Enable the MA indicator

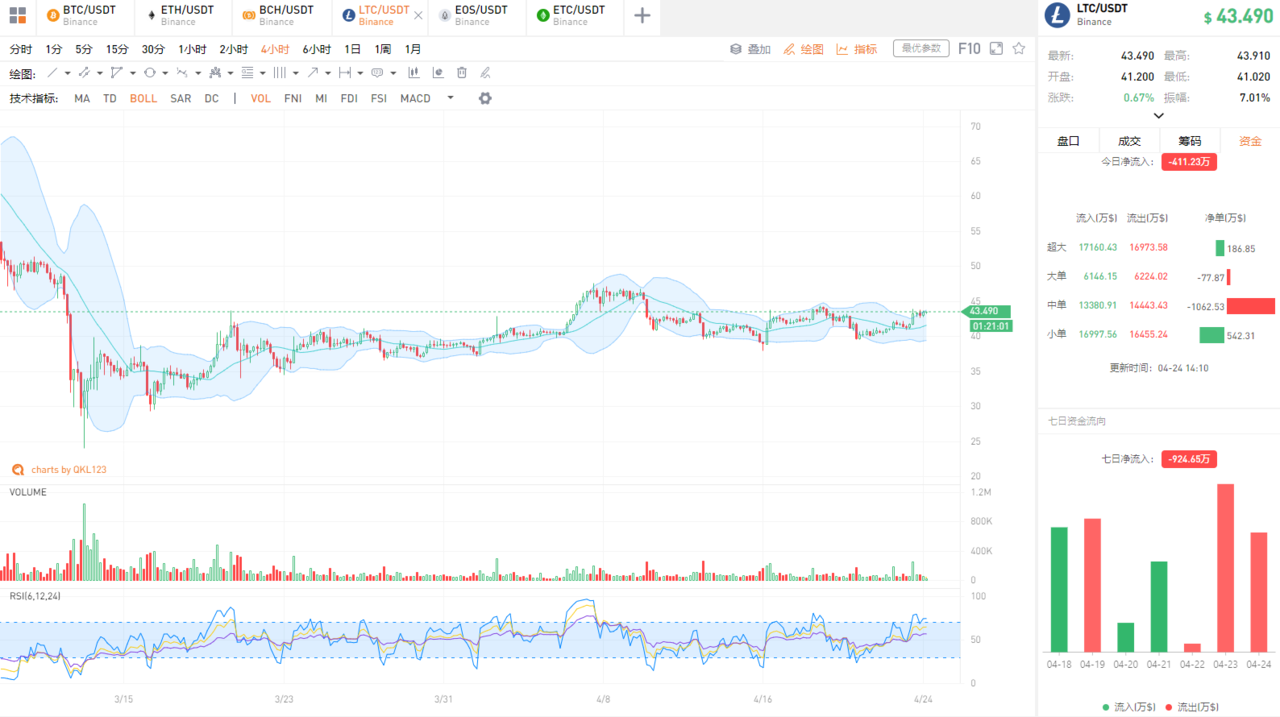[82, 98]
